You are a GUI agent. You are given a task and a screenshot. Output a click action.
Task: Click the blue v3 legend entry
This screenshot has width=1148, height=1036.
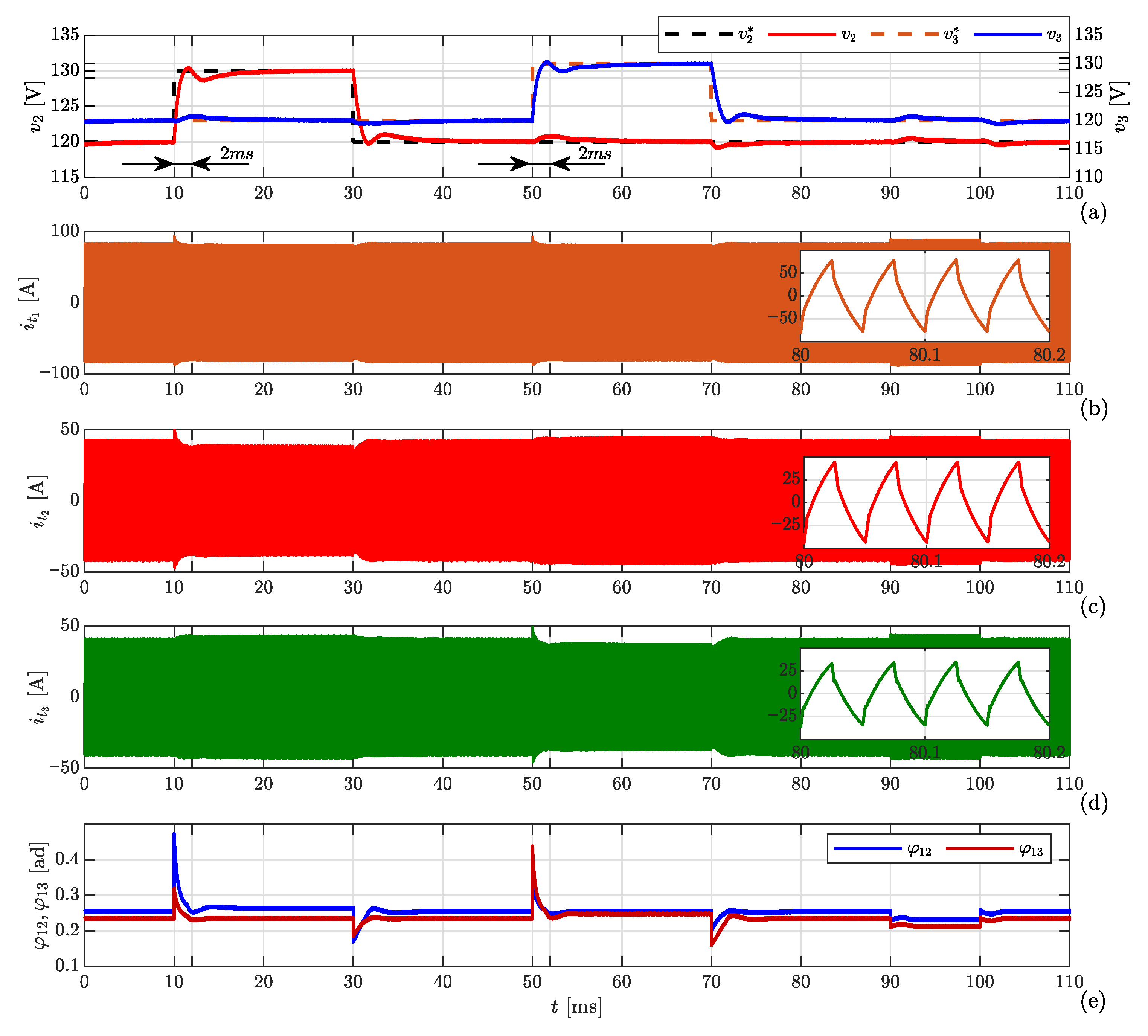[x=1018, y=35]
